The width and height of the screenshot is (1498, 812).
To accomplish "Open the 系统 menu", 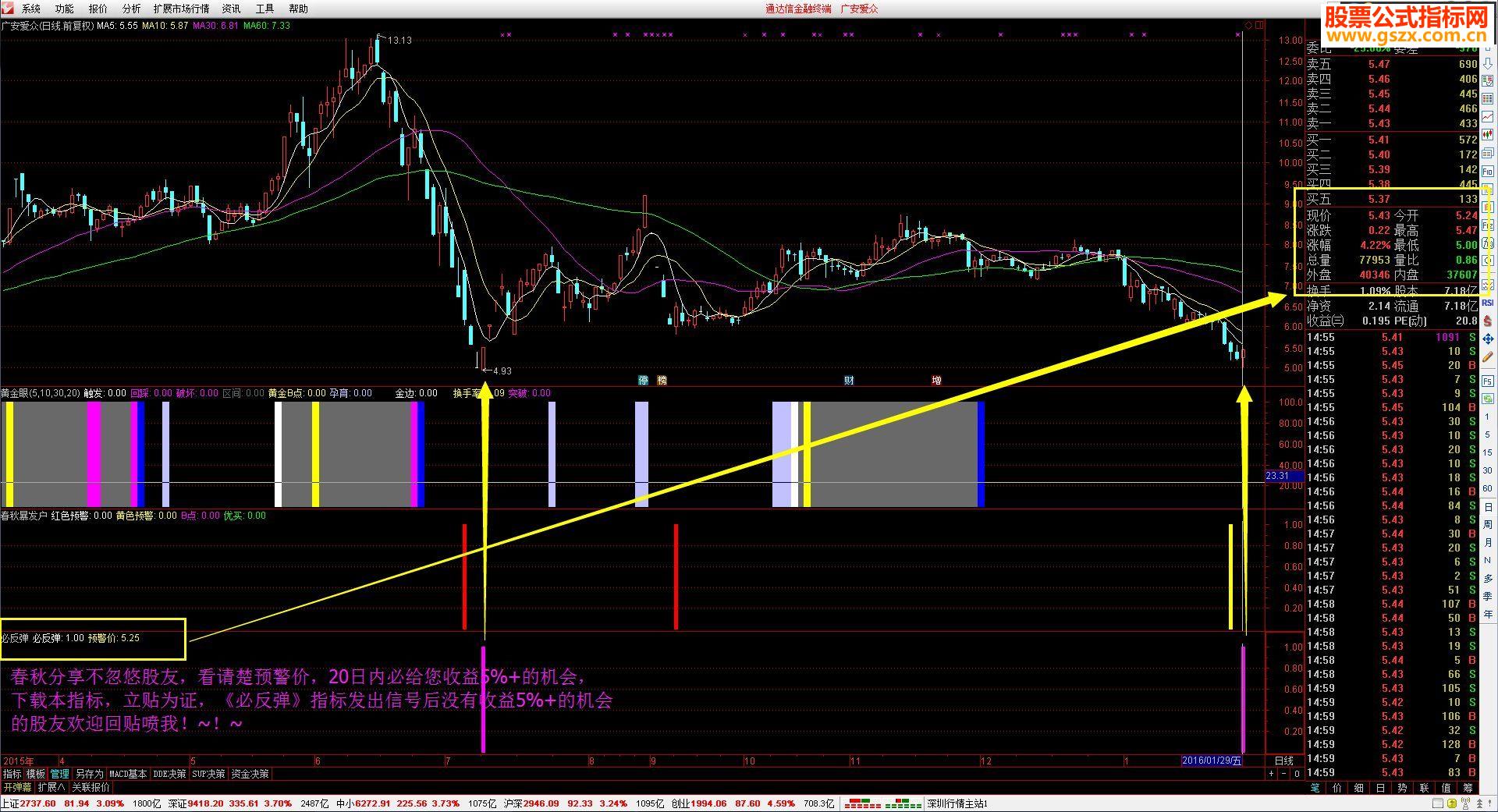I will point(31,9).
